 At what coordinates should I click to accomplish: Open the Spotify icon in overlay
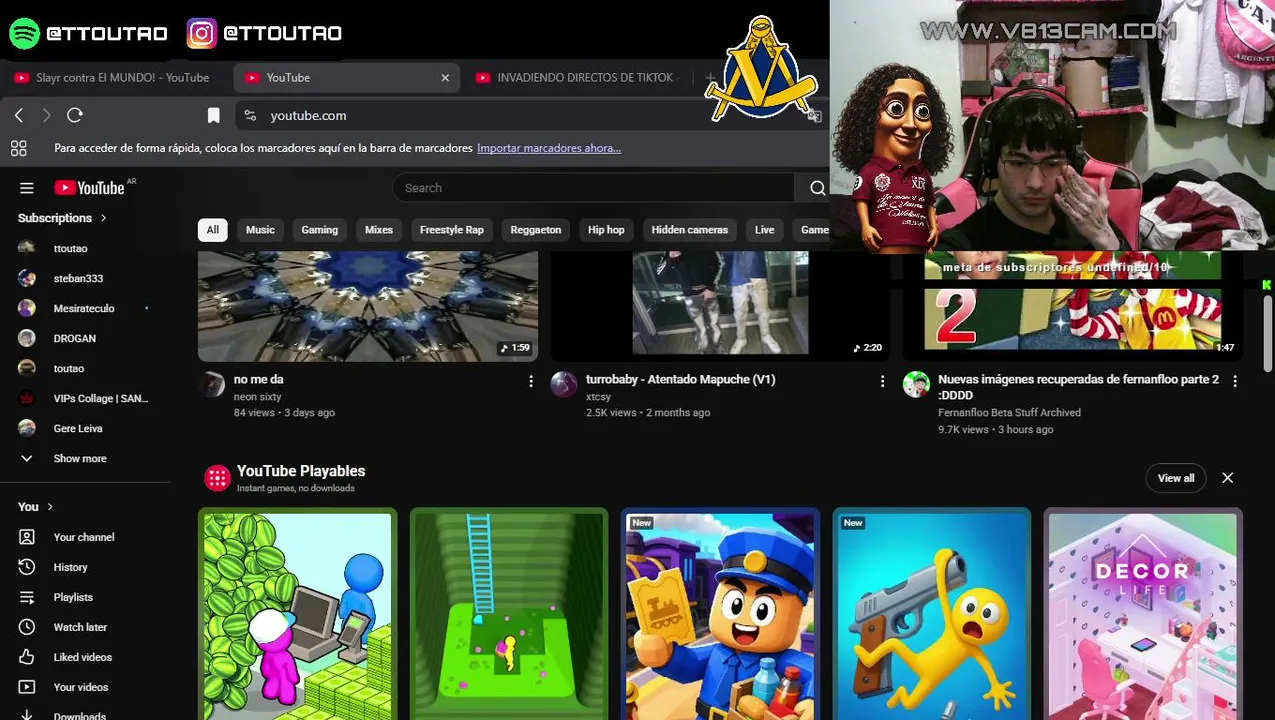click(24, 33)
